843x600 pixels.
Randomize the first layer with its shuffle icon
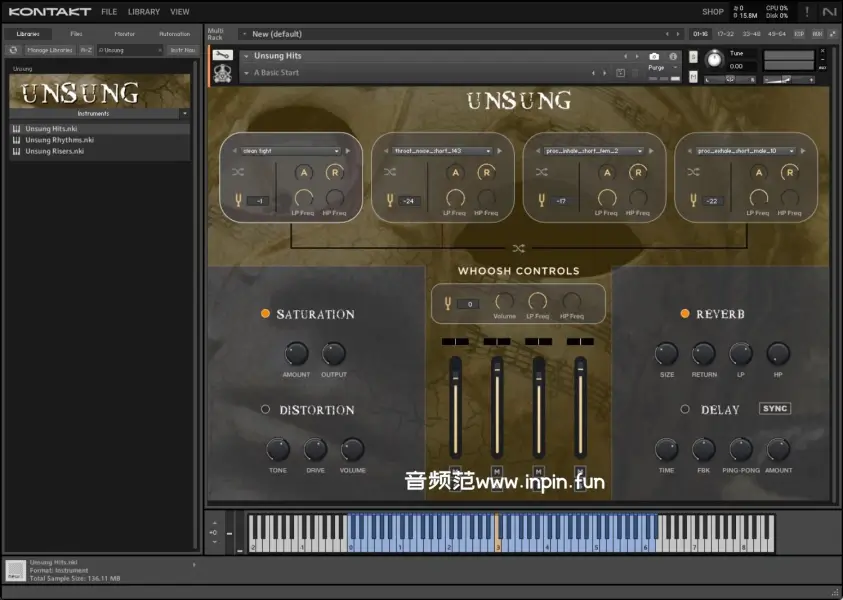tap(238, 172)
